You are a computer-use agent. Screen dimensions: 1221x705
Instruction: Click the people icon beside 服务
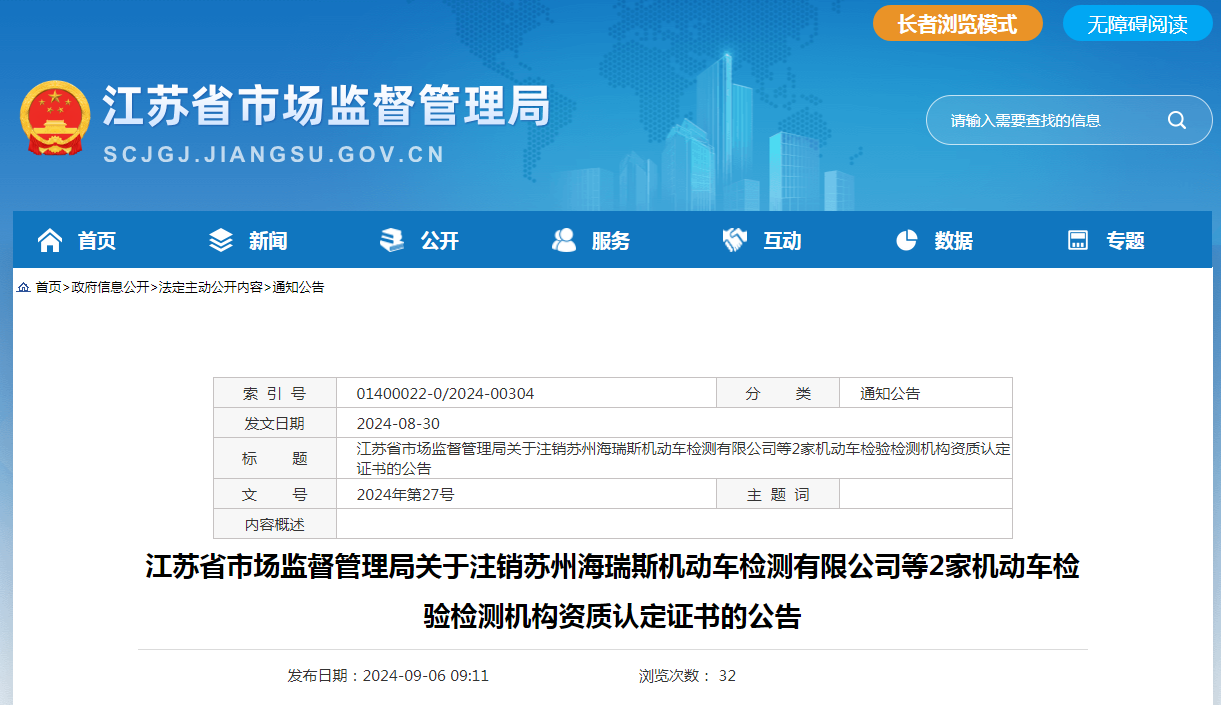pyautogui.click(x=564, y=240)
